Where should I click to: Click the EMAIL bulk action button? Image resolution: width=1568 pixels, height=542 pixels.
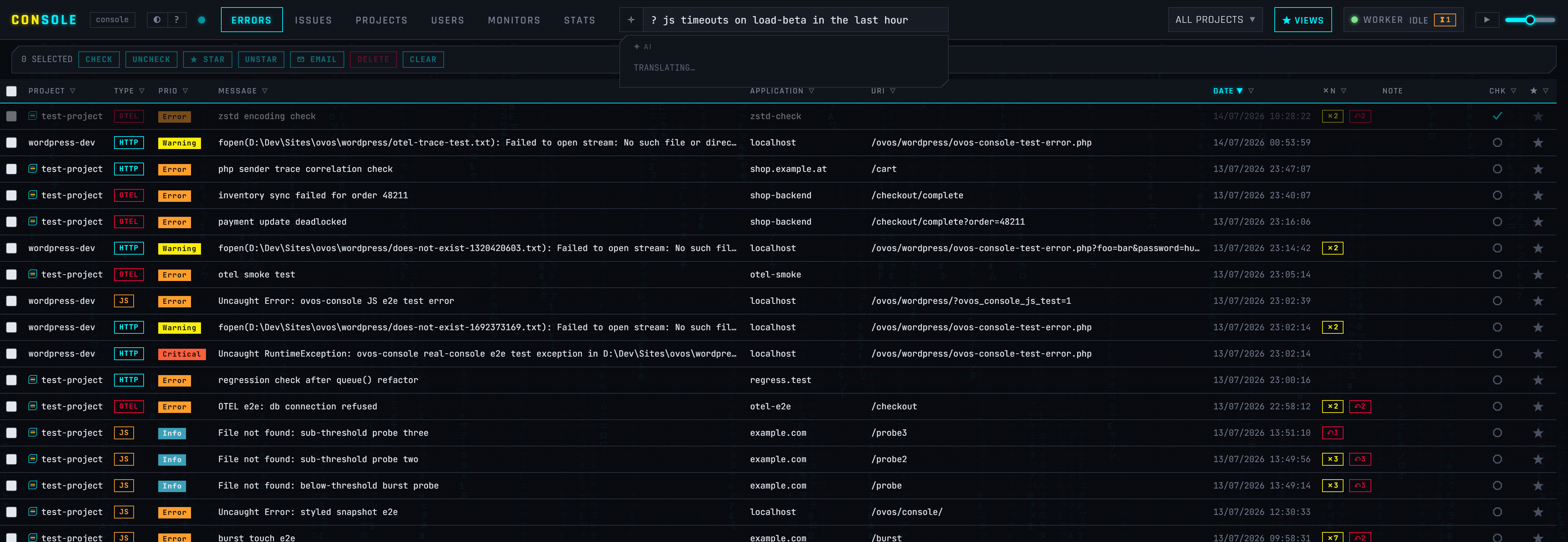tap(317, 59)
